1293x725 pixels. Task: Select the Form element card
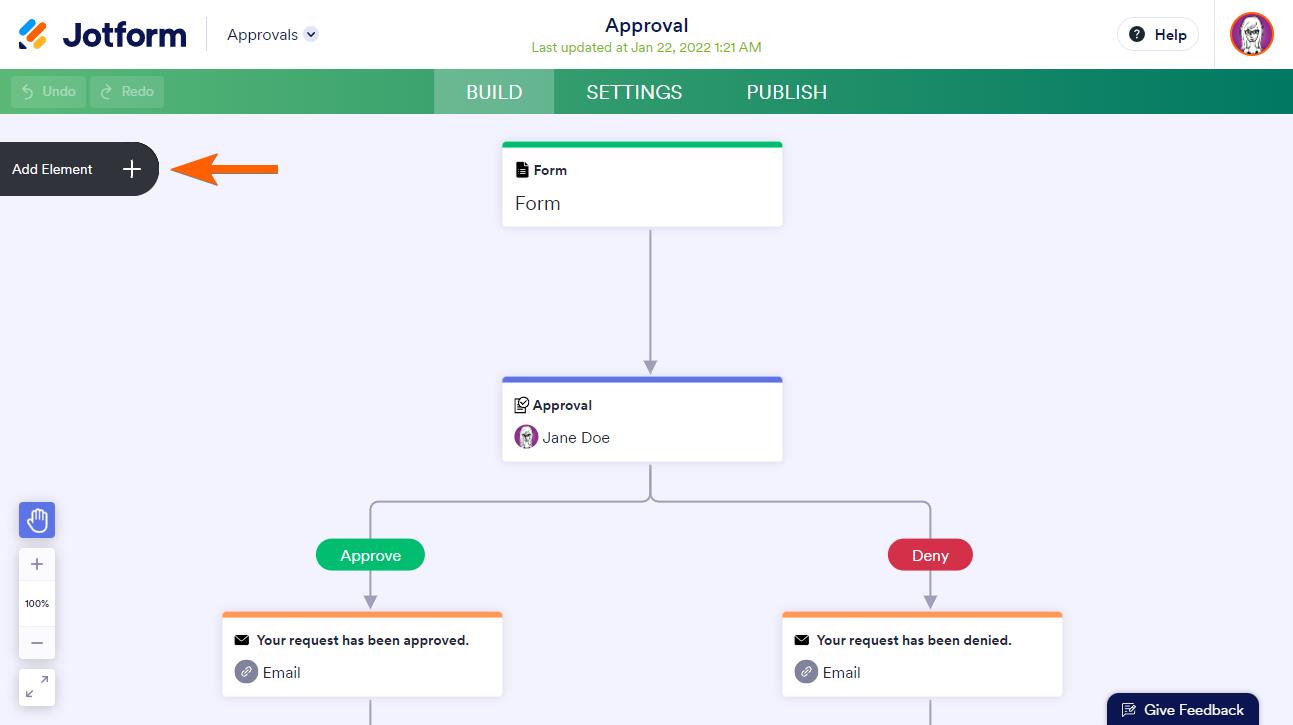pos(642,186)
